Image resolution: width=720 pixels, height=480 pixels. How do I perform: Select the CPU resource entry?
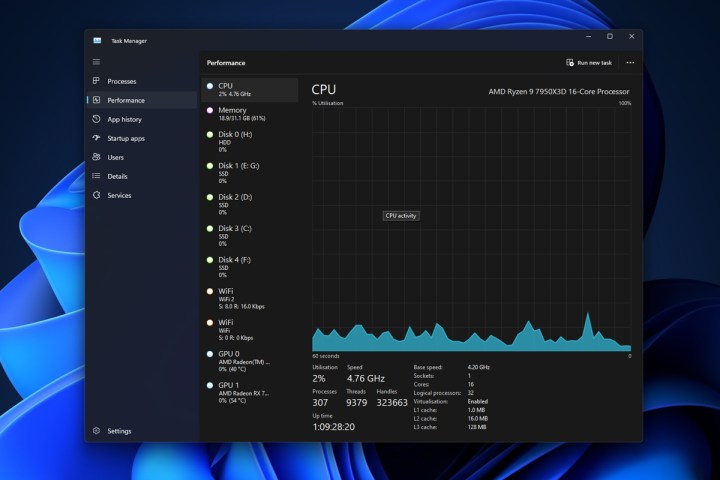pyautogui.click(x=249, y=90)
